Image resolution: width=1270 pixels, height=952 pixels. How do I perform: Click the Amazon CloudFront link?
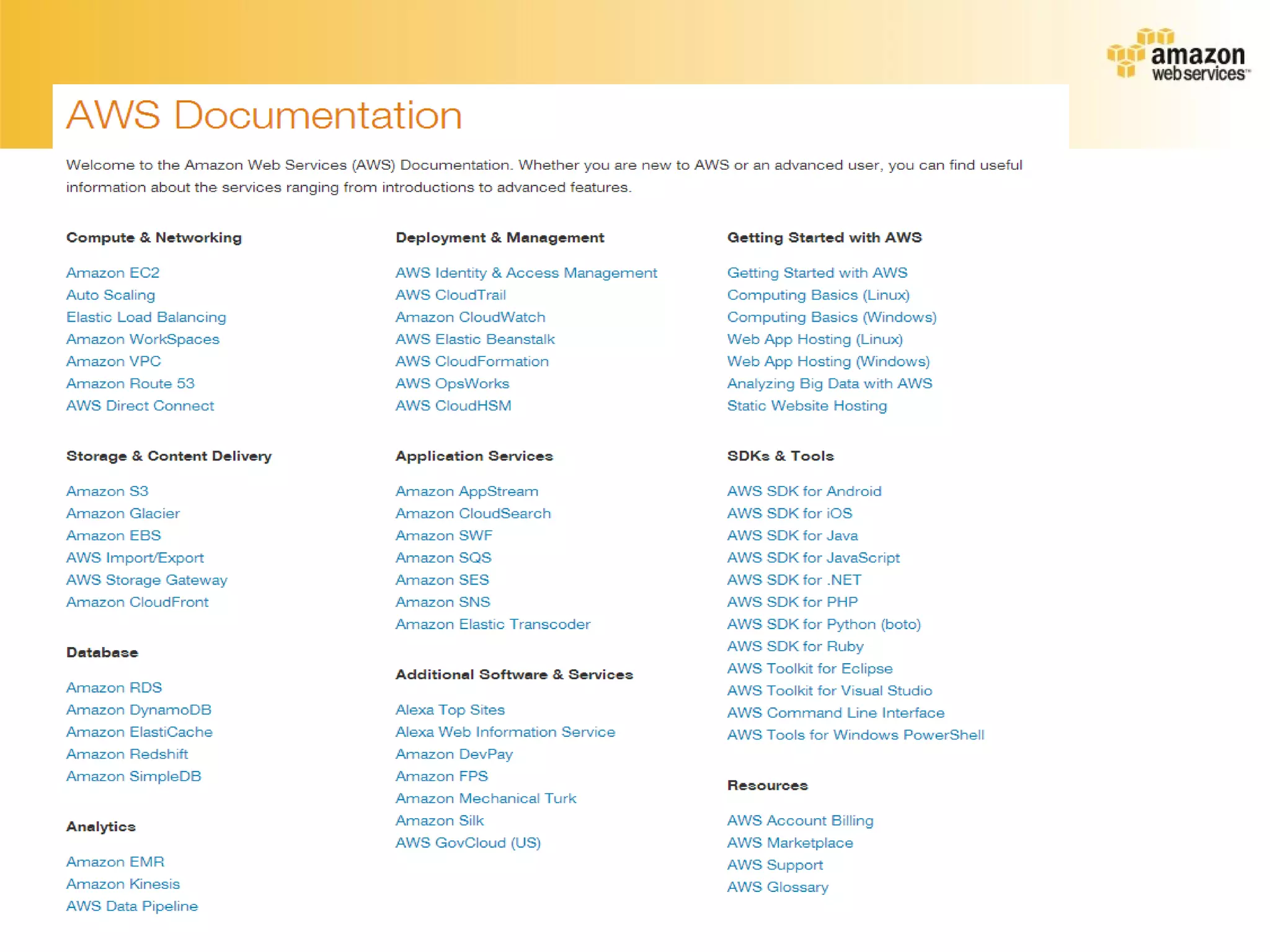[137, 602]
